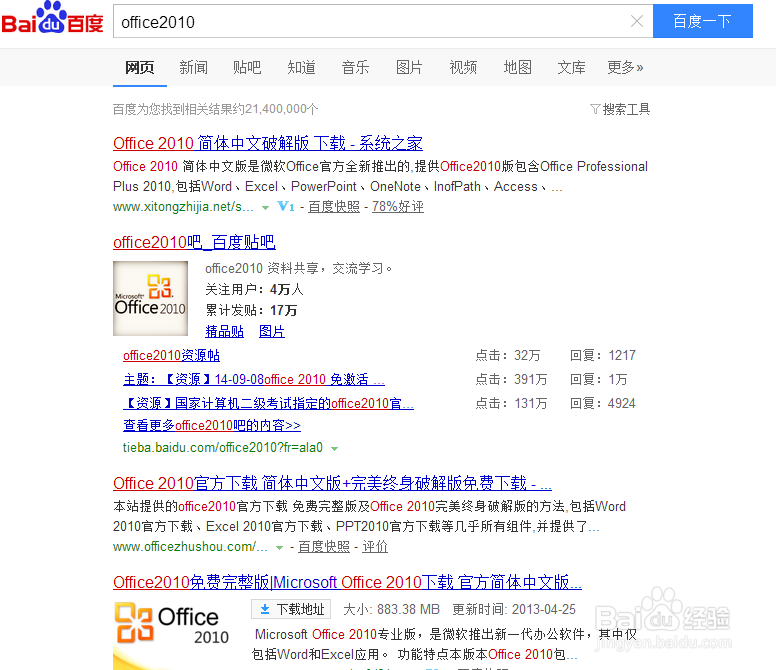Switch to the 图片 tab
776x670 pixels.
coord(409,67)
